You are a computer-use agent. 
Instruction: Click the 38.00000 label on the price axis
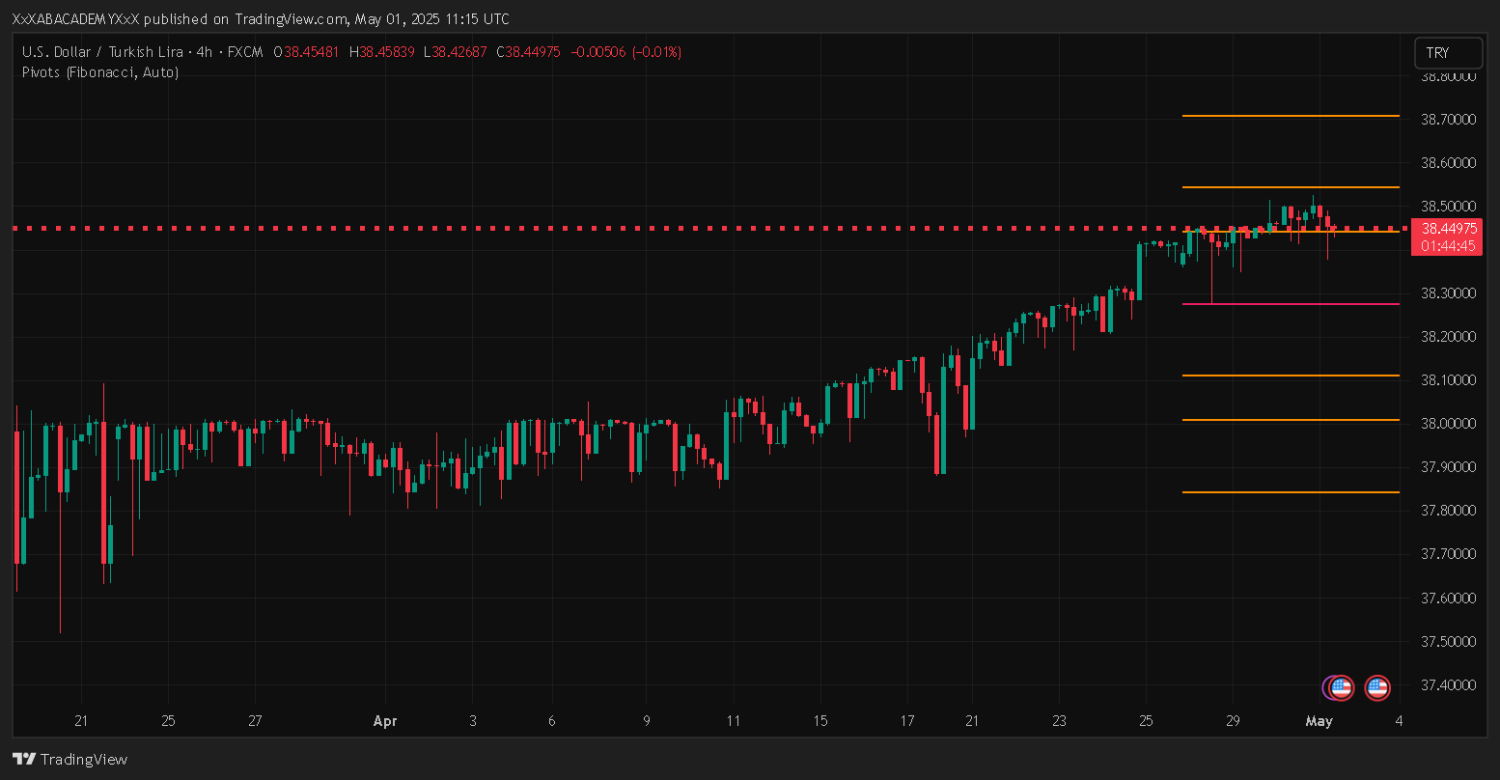[x=1449, y=424]
